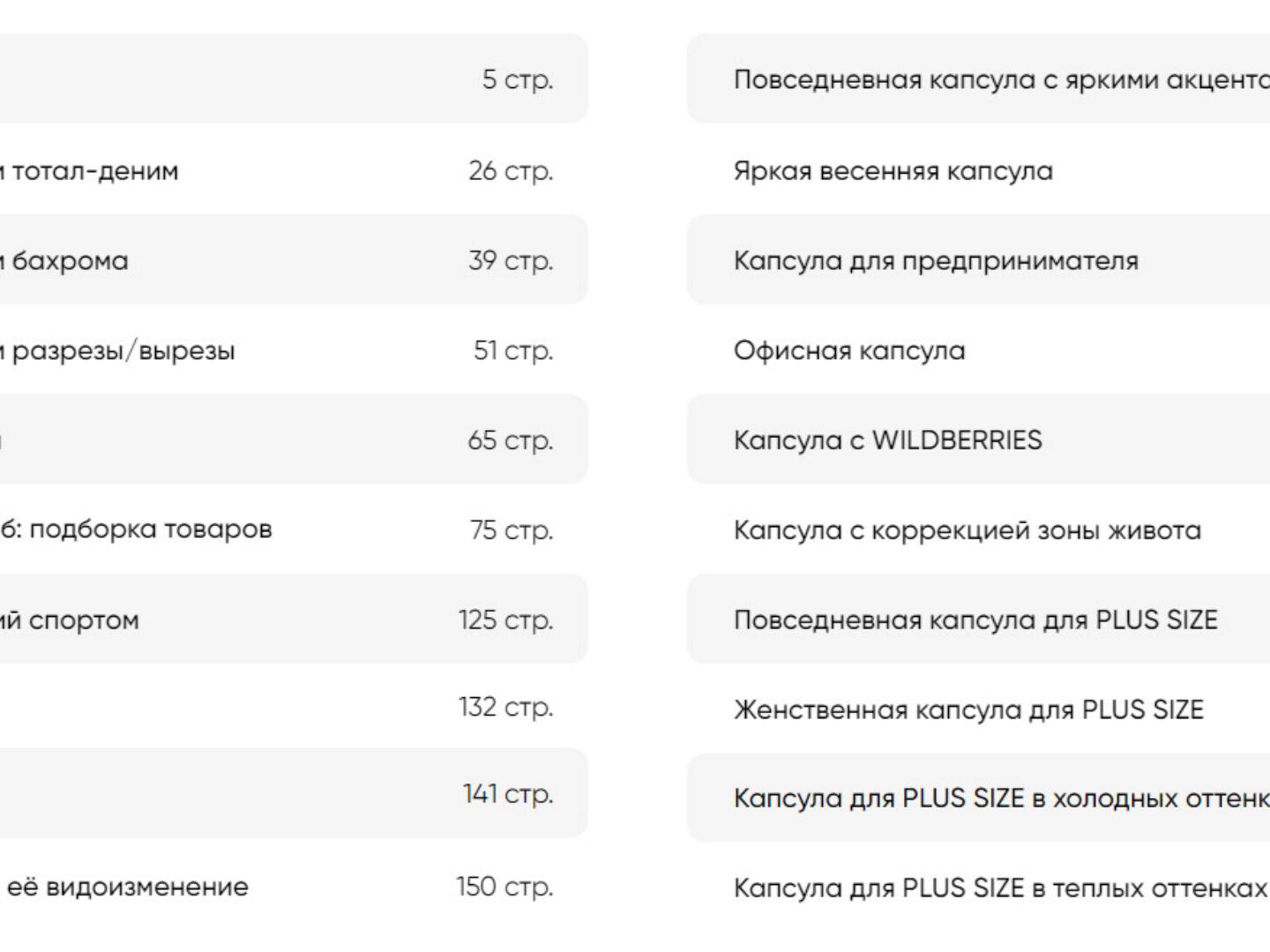
Task: Open page 141 стр. entry
Action: 507,794
